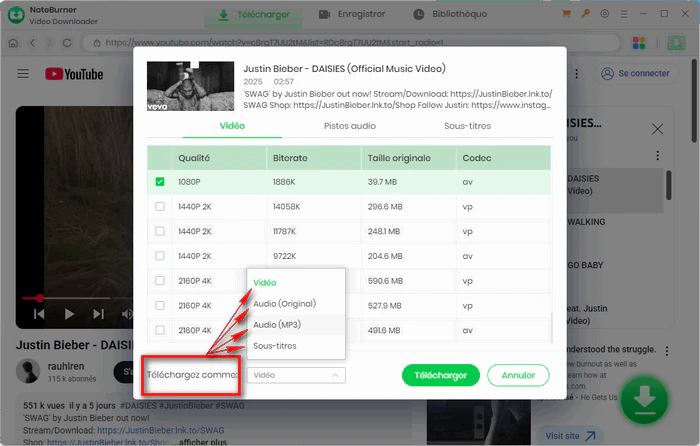The height and width of the screenshot is (446, 700).
Task: Choose Sous-titres in the dropdown list
Action: pos(296,346)
